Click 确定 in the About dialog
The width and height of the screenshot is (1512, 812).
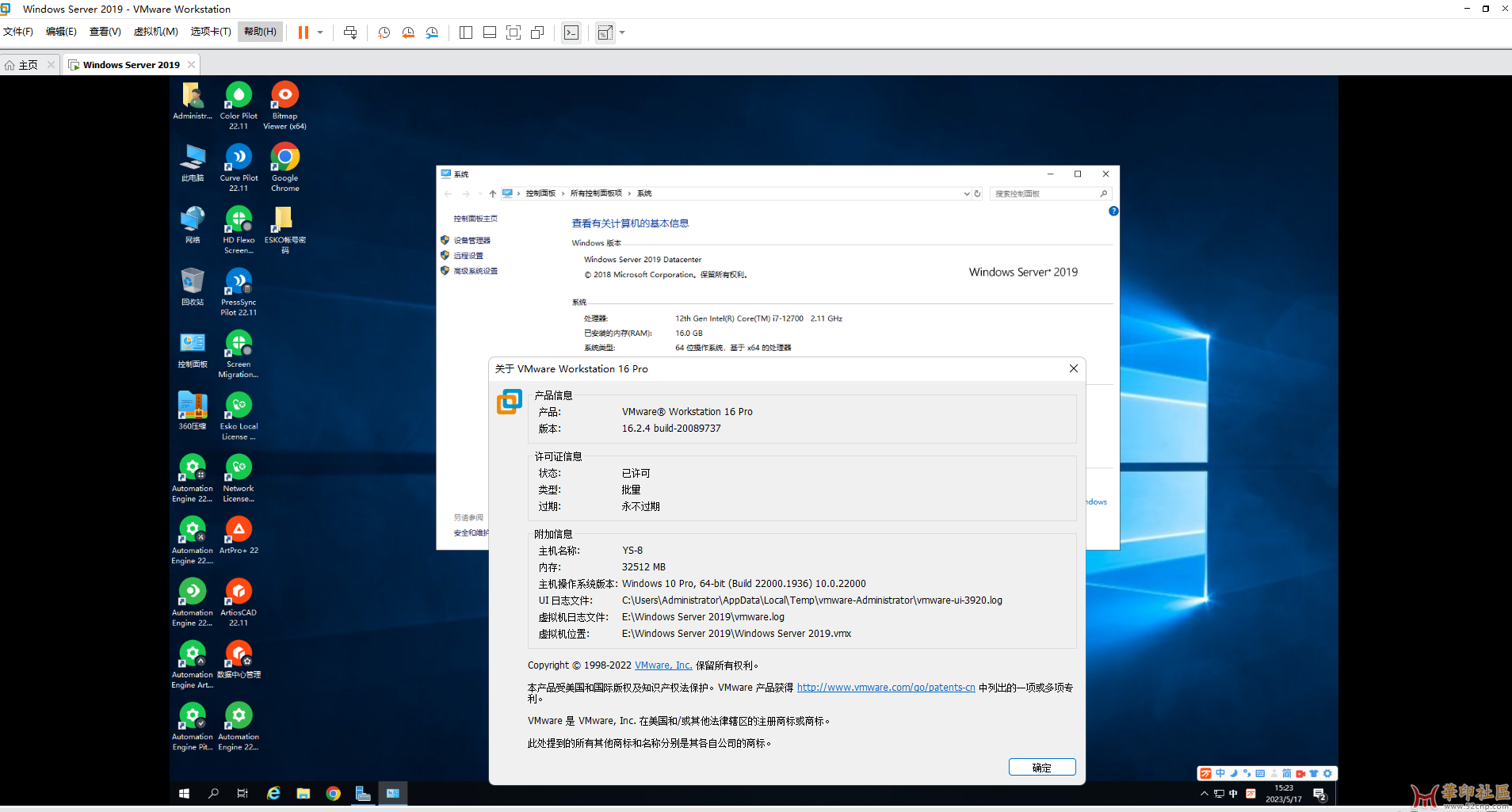(1042, 767)
